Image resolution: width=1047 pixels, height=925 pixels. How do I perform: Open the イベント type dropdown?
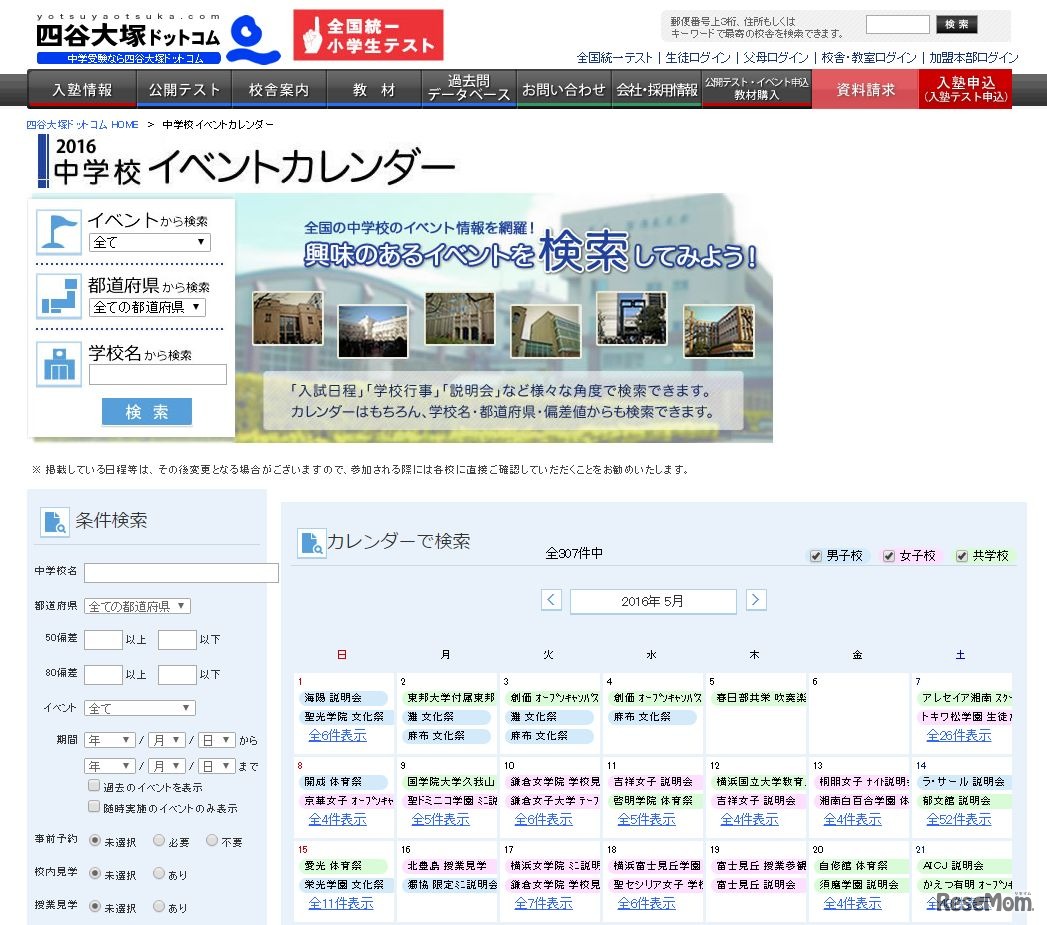coord(139,707)
